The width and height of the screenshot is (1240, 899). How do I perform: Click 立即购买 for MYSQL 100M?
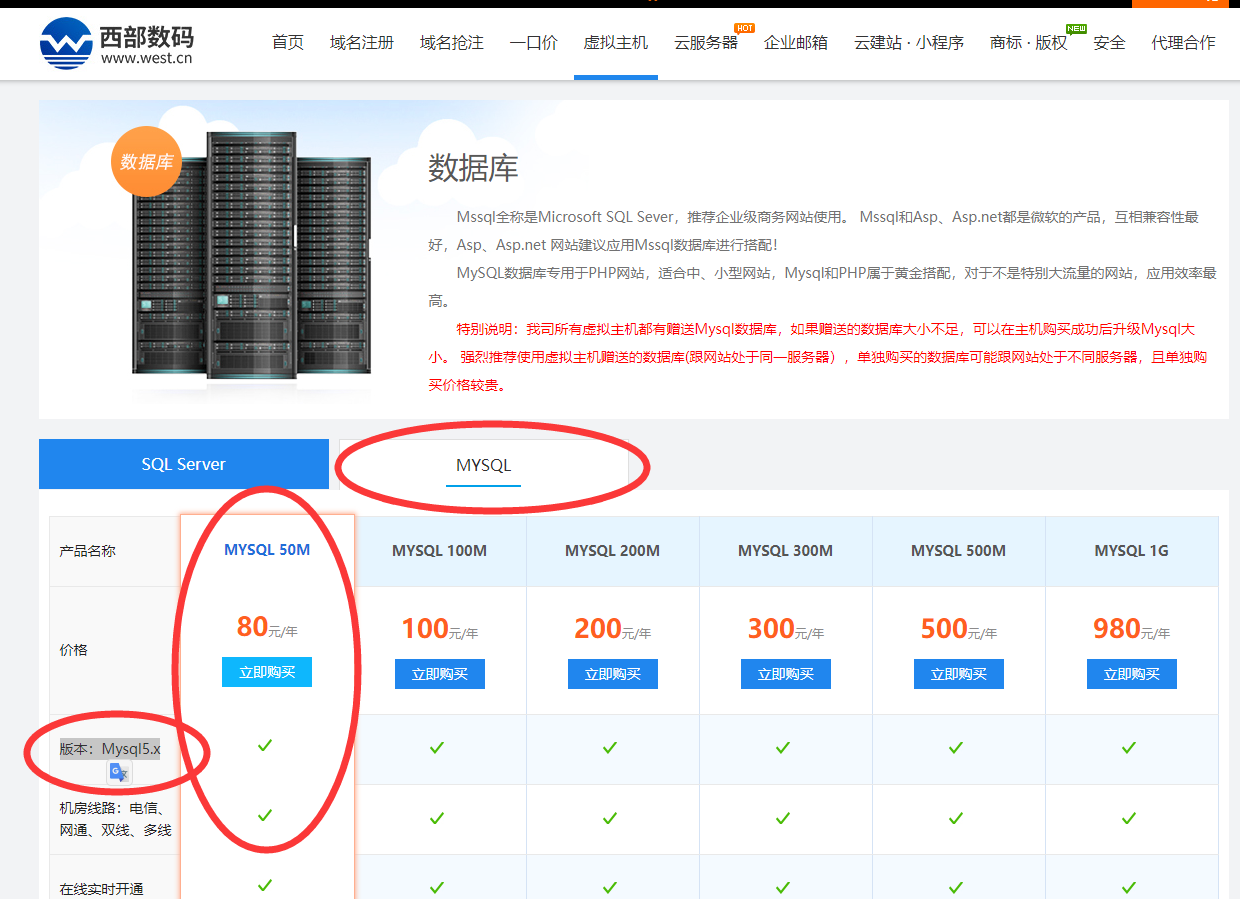pos(440,674)
